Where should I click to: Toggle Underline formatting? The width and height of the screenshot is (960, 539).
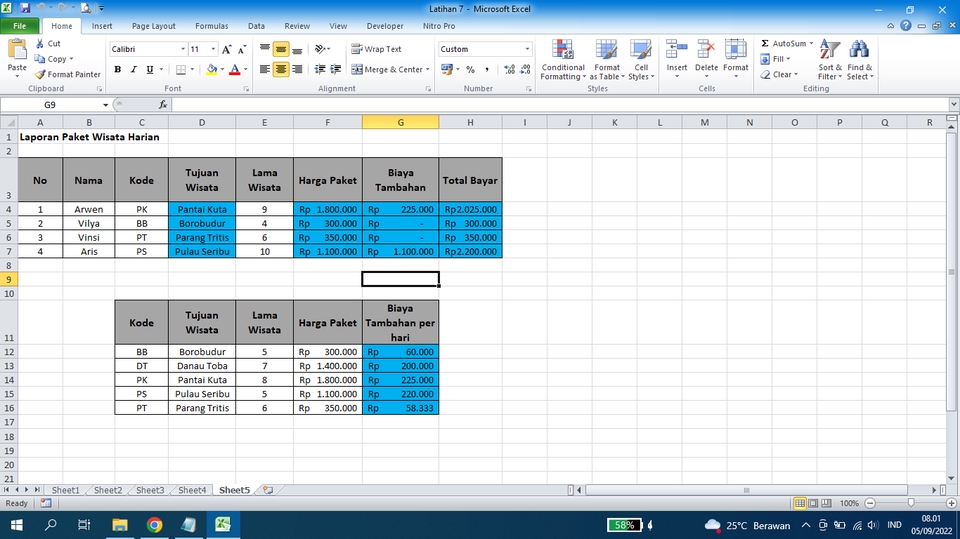pyautogui.click(x=149, y=69)
